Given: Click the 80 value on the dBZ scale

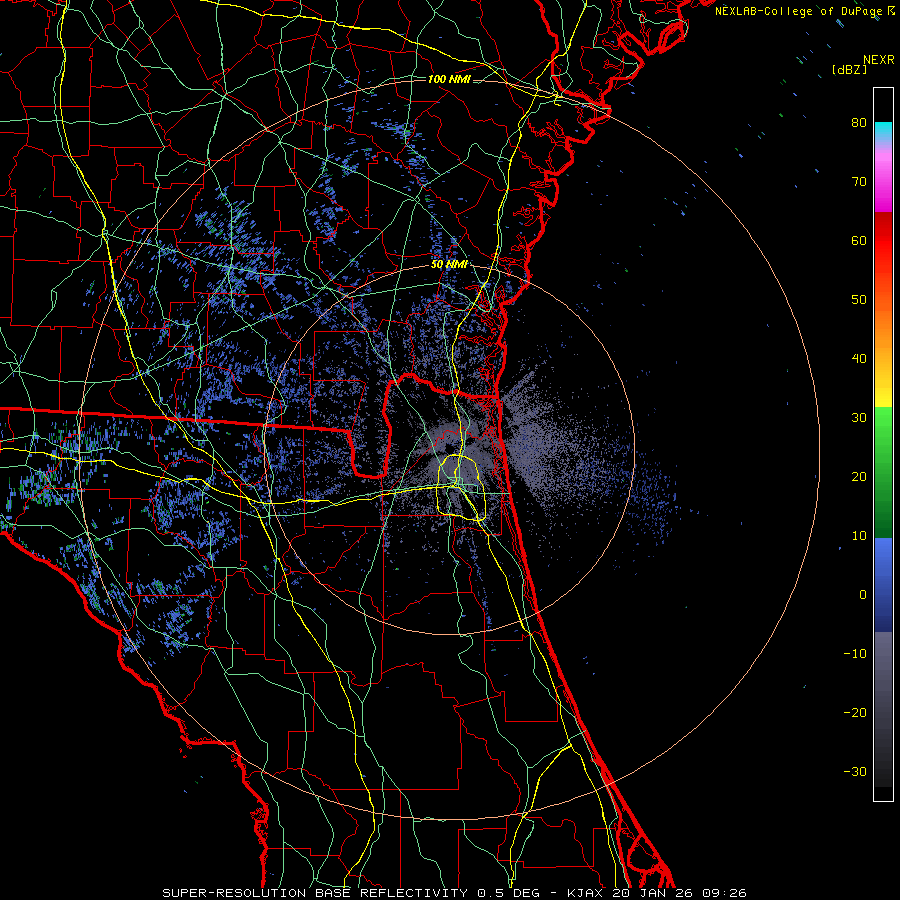Looking at the screenshot, I should click(859, 123).
